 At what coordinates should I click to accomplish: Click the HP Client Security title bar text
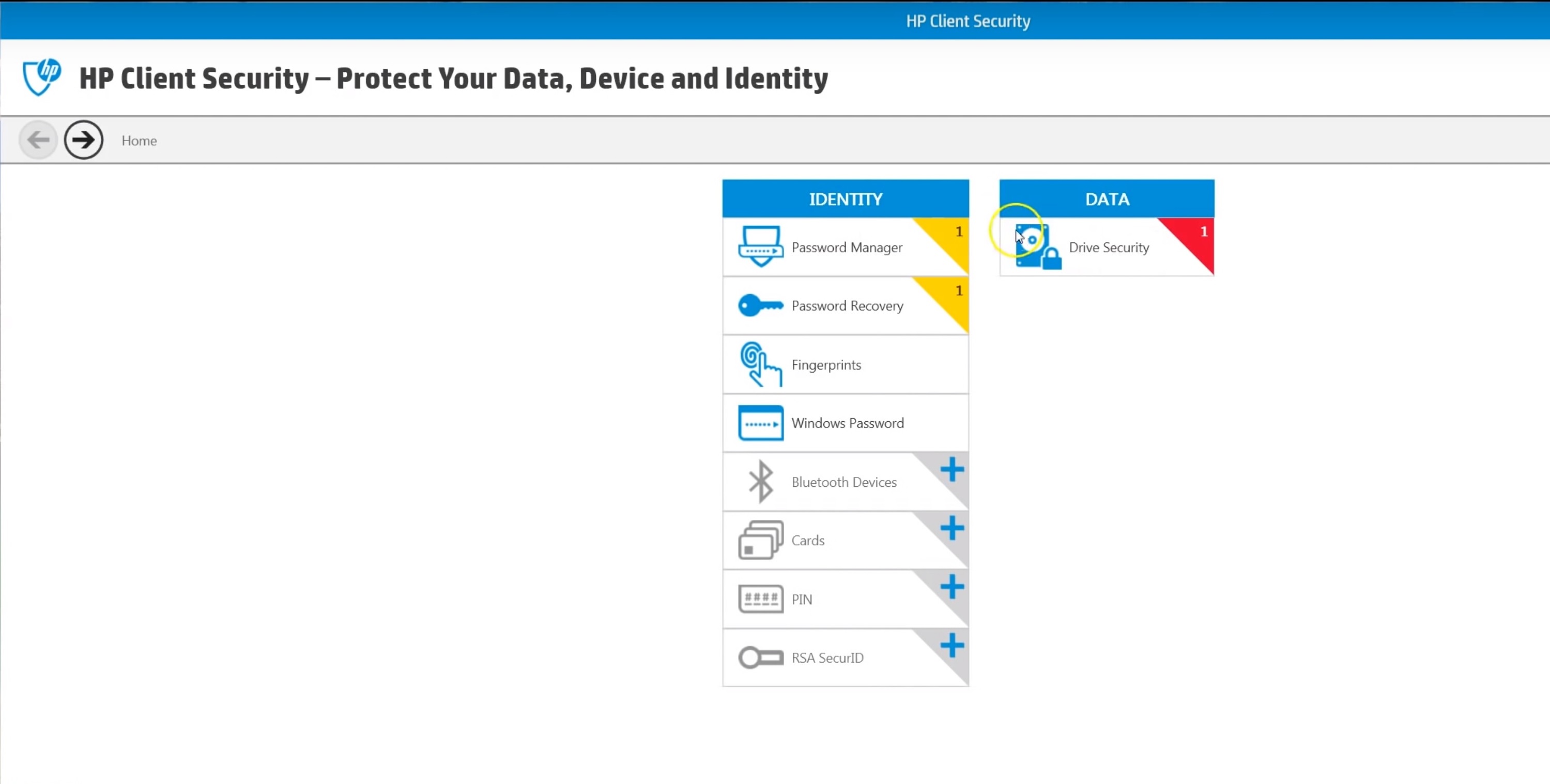pos(968,21)
